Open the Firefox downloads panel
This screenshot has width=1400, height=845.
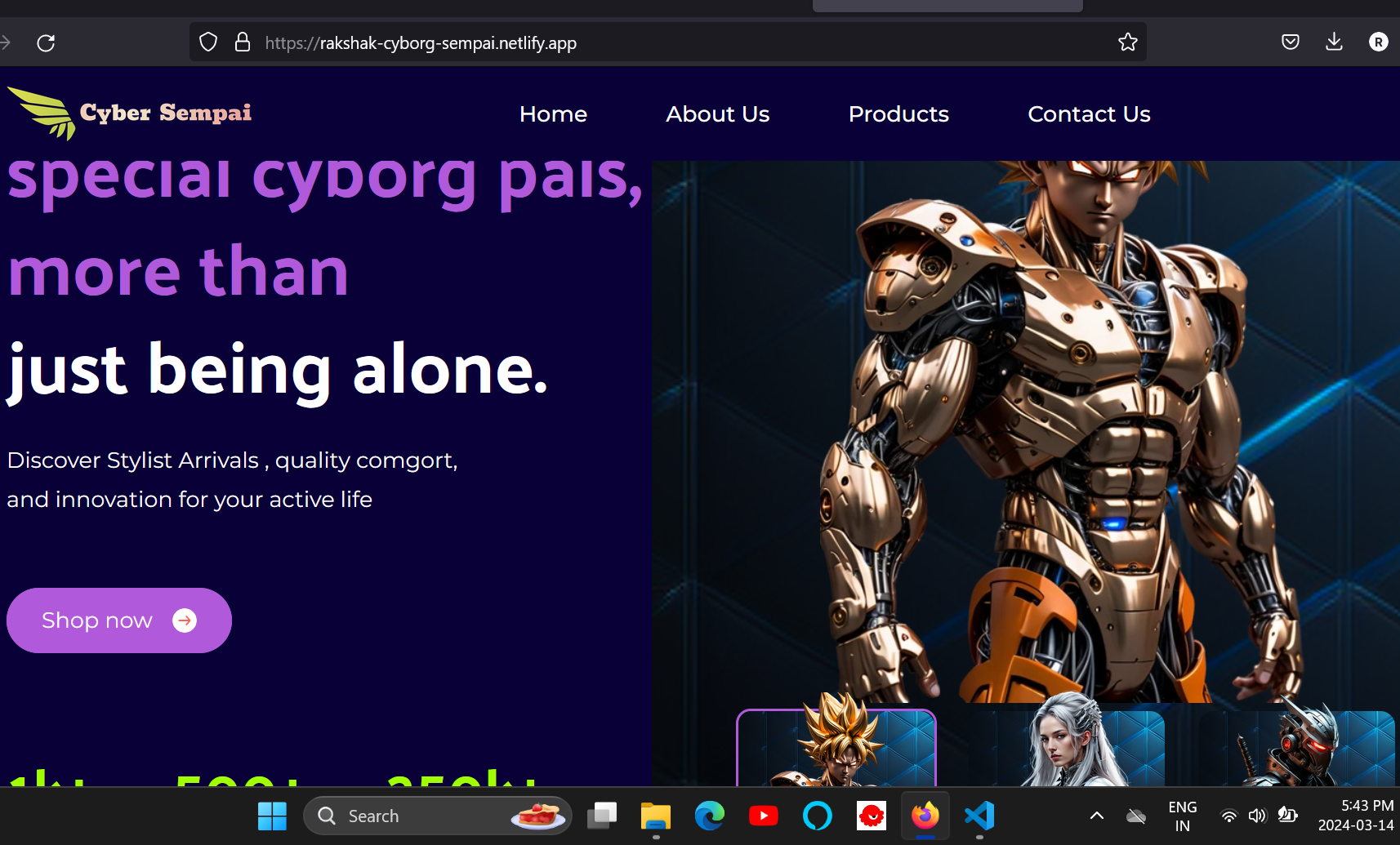tap(1334, 42)
